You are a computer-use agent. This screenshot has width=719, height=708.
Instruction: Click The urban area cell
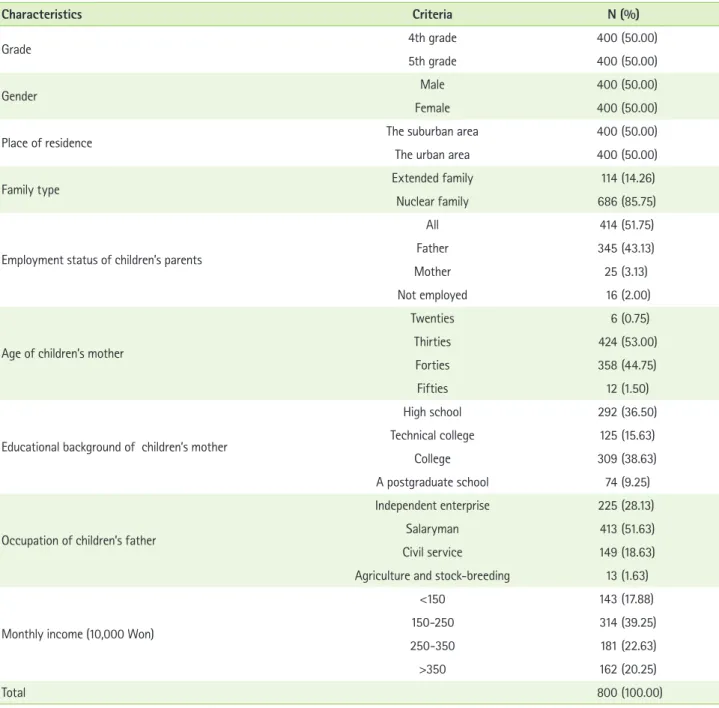pyautogui.click(x=432, y=155)
